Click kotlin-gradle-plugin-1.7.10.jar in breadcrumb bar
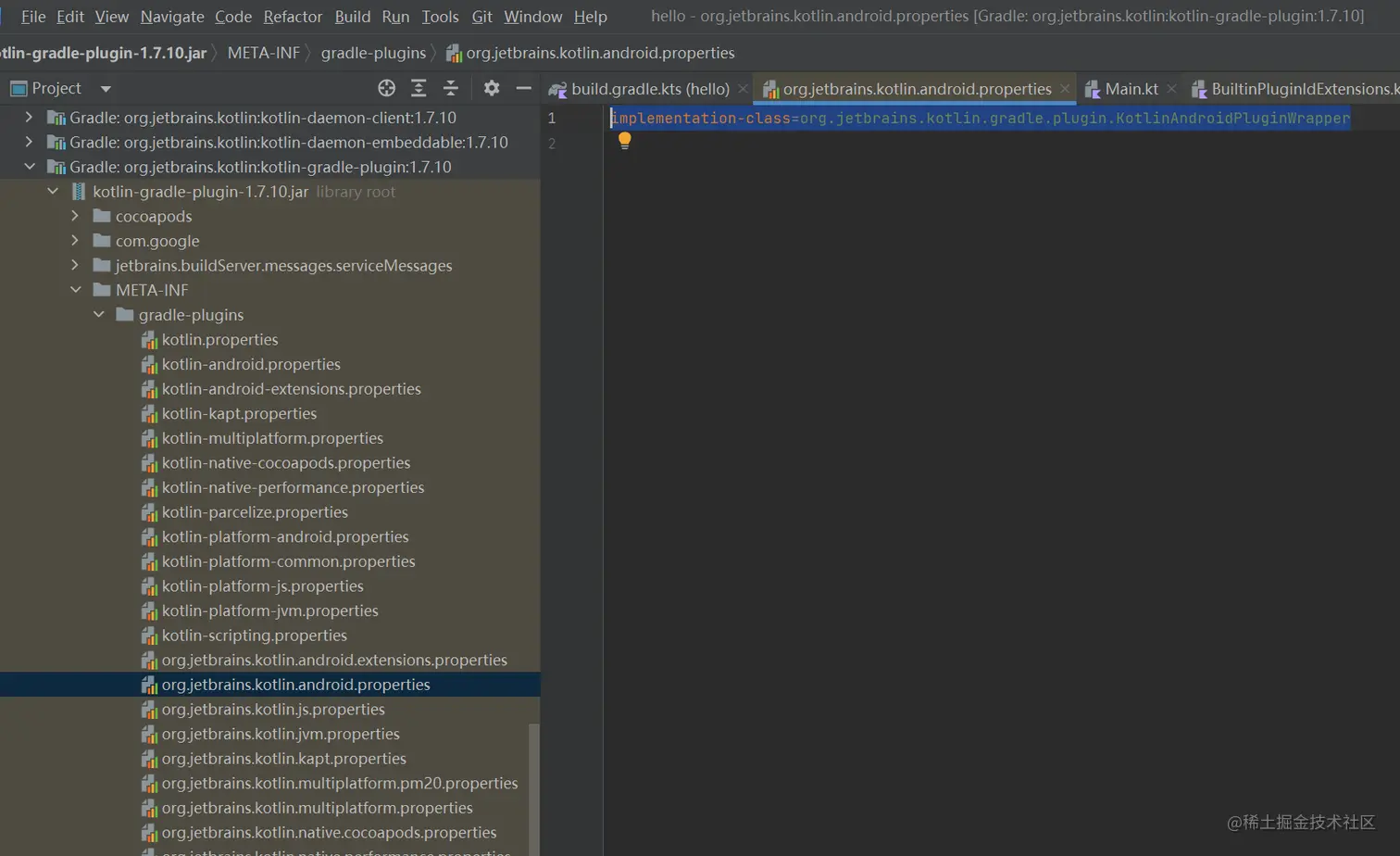The height and width of the screenshot is (856, 1400). 103,53
